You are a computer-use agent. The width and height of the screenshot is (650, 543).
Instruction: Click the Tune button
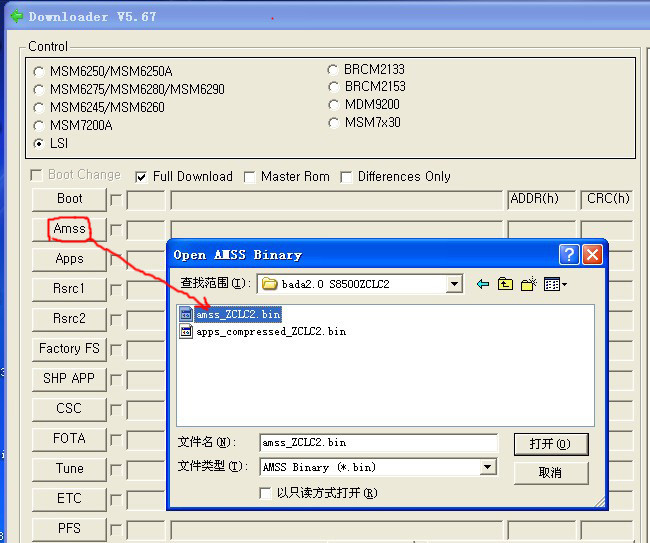click(x=69, y=469)
